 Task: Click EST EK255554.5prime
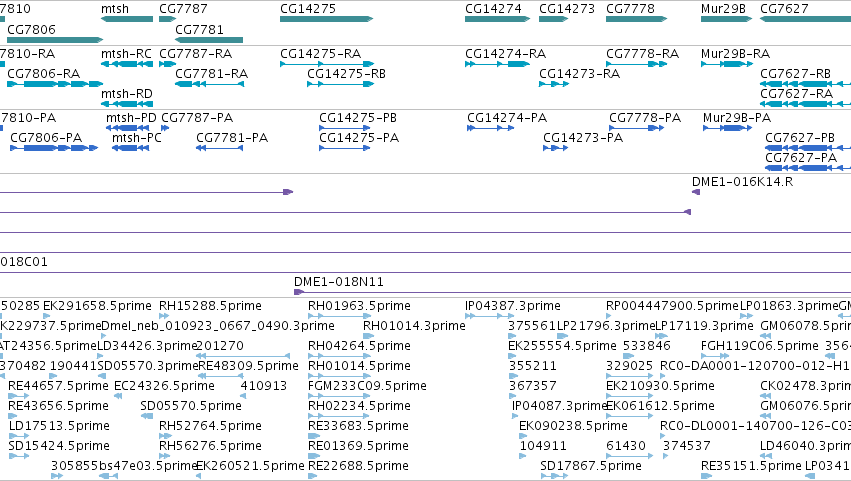(512, 356)
